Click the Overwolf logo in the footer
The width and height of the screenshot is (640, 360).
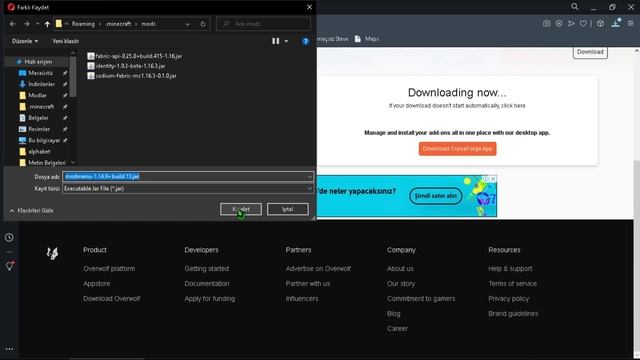tap(52, 253)
